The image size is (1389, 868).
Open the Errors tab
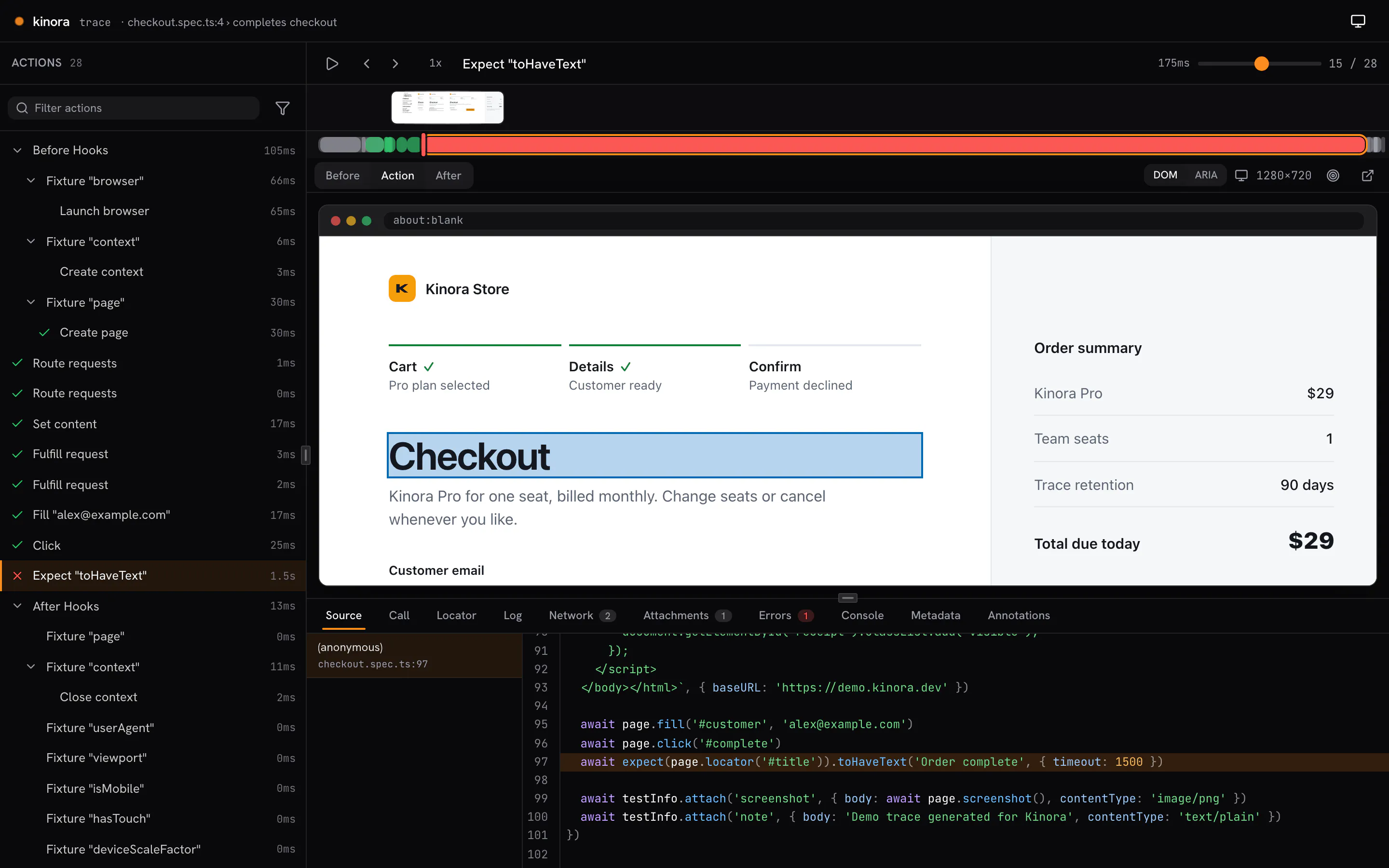tap(786, 615)
